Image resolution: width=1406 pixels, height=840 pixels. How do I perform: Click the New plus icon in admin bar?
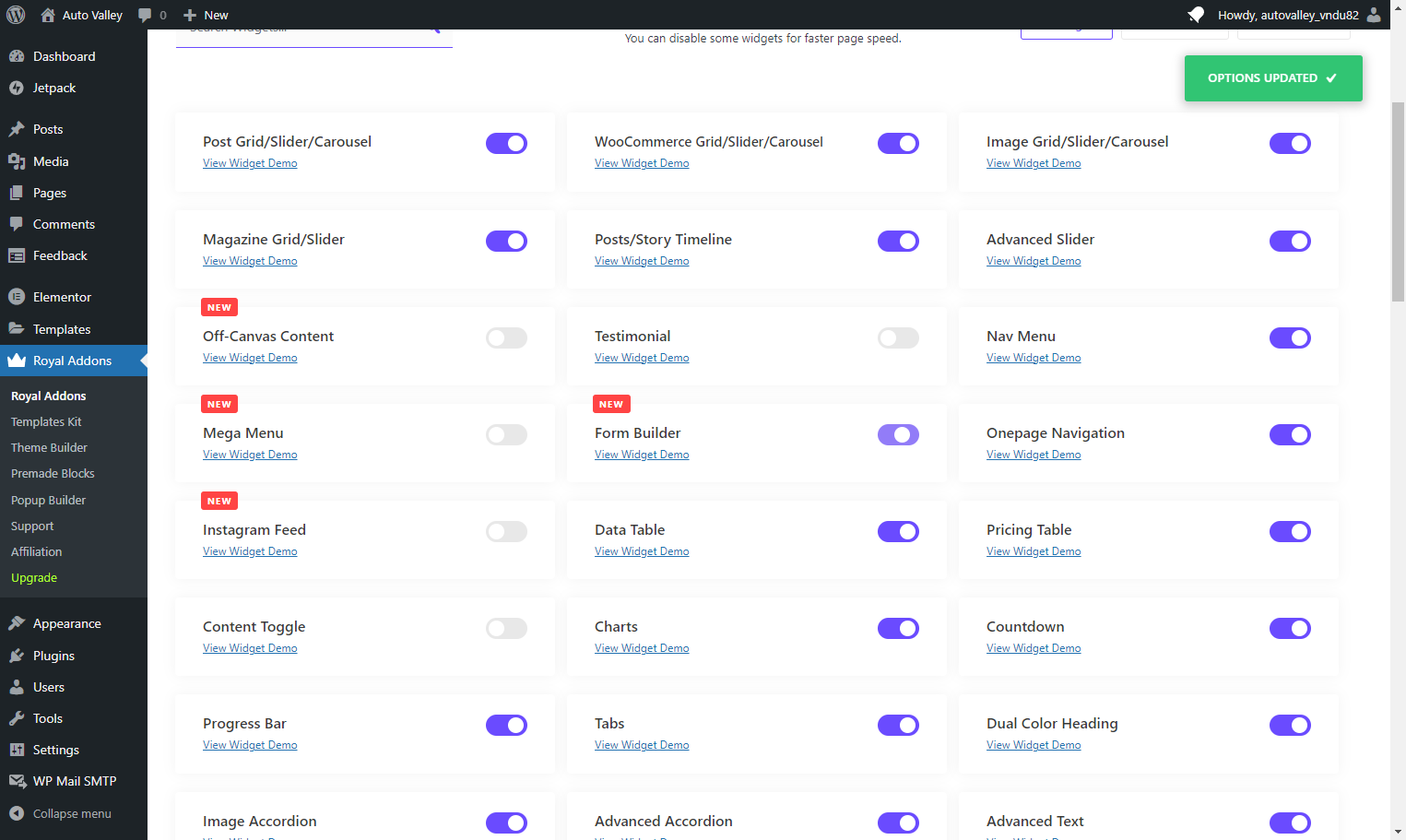(190, 15)
